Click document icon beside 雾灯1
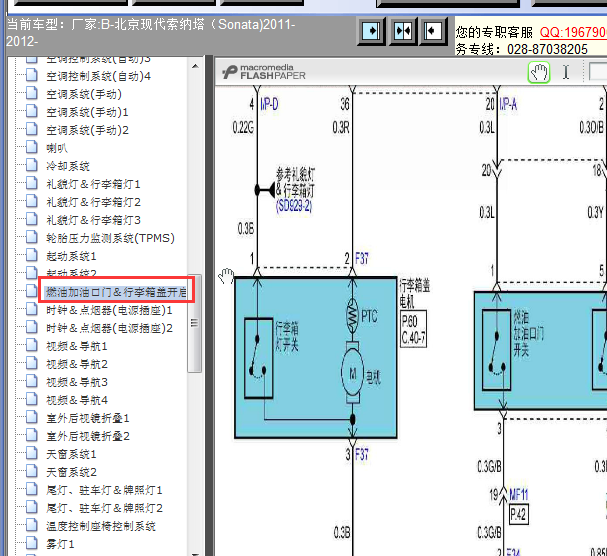 (x=31, y=542)
